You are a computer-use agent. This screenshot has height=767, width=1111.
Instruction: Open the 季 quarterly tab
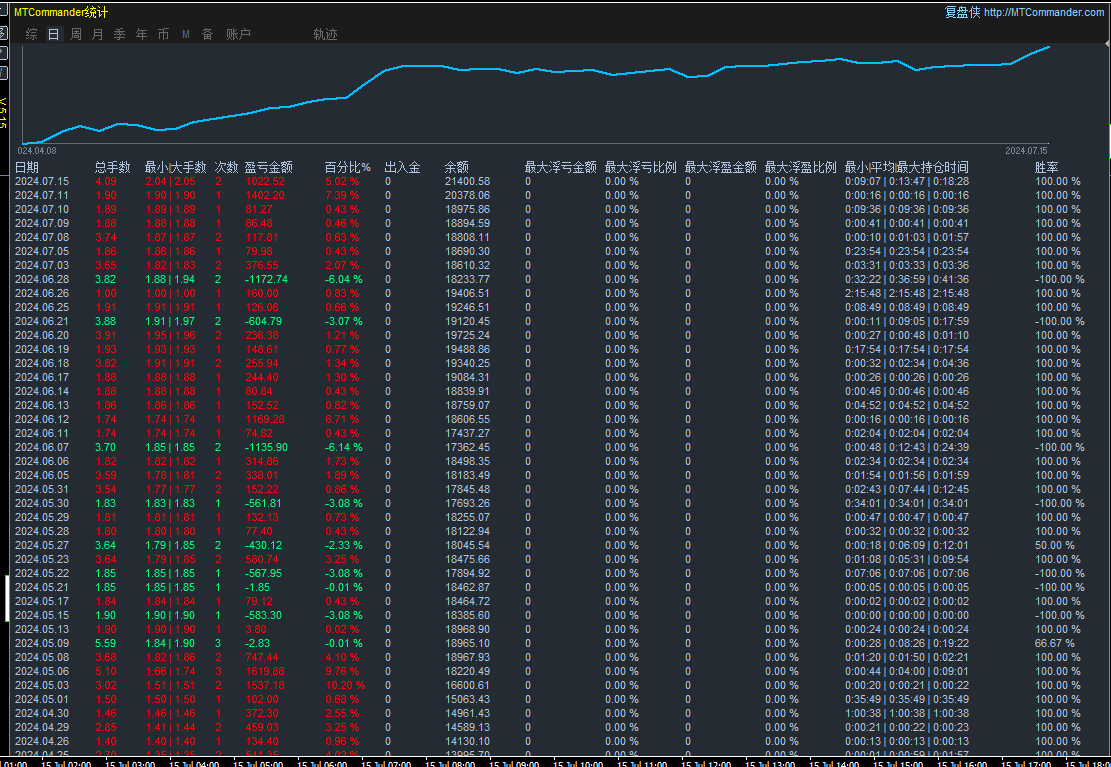120,34
